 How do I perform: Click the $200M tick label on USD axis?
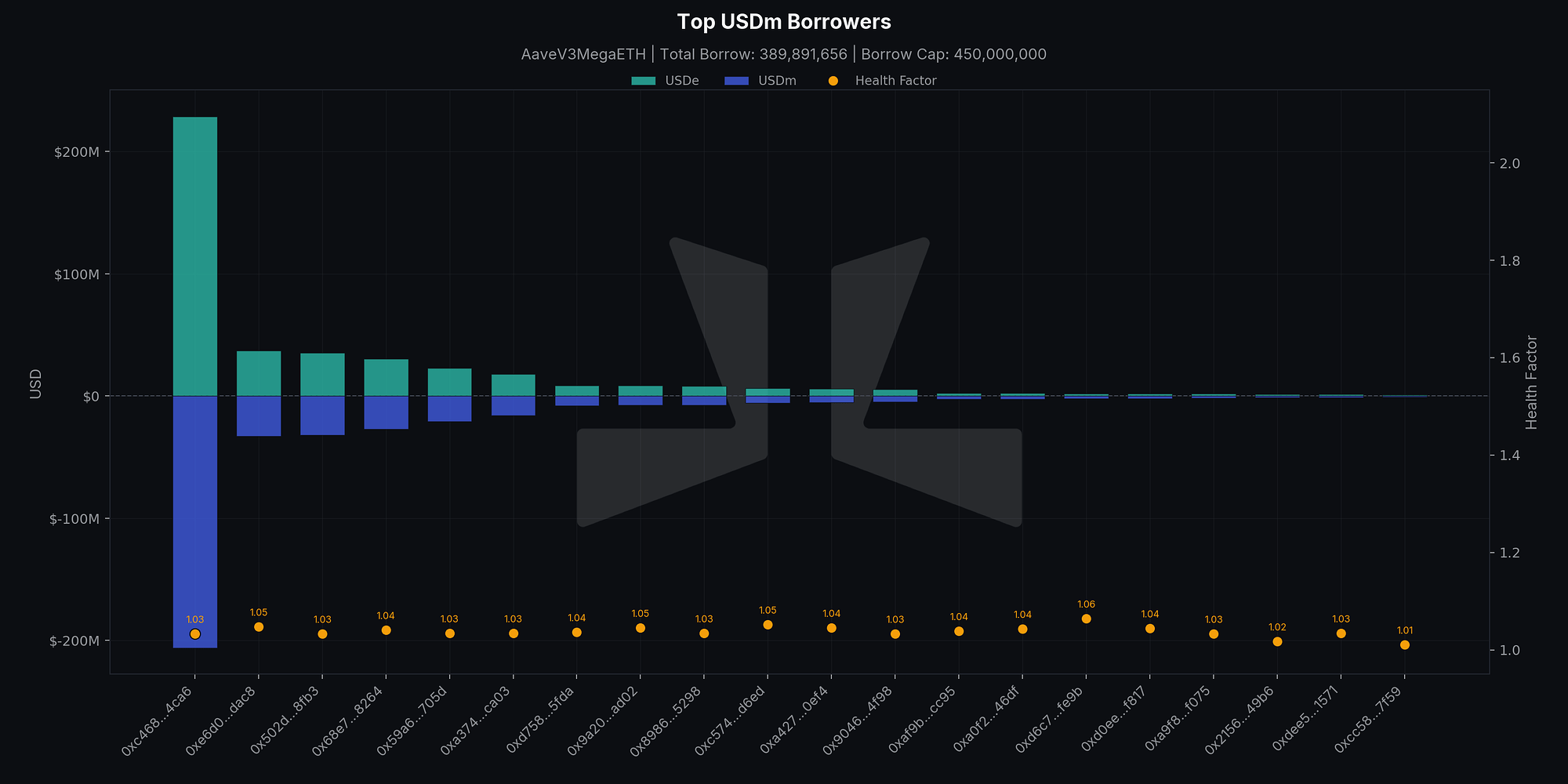click(x=77, y=152)
